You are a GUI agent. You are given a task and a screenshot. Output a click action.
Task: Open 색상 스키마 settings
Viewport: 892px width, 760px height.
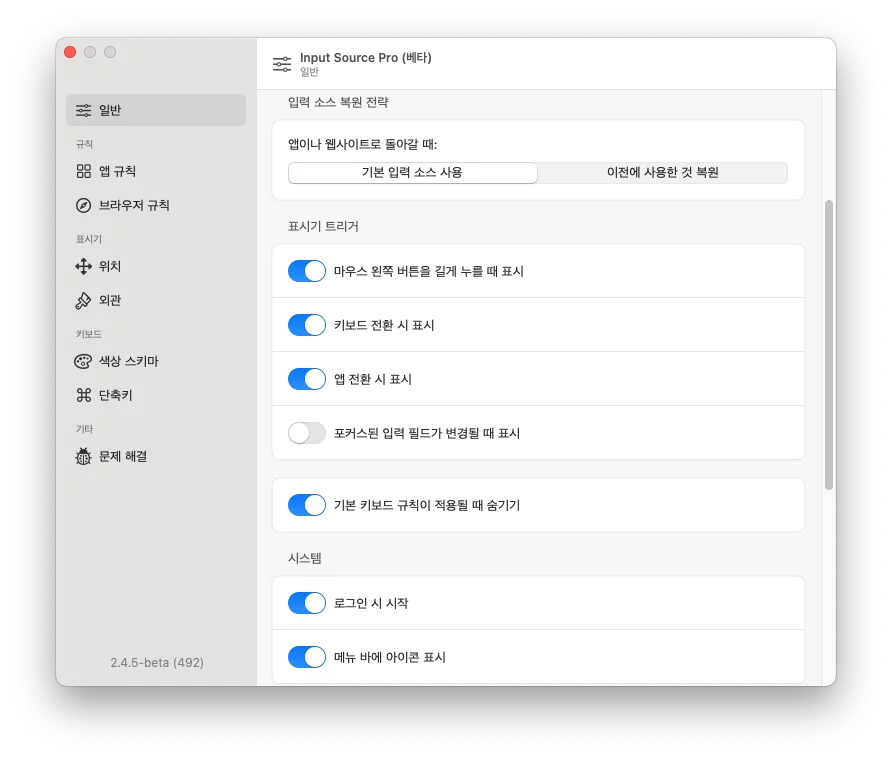pyautogui.click(x=156, y=361)
